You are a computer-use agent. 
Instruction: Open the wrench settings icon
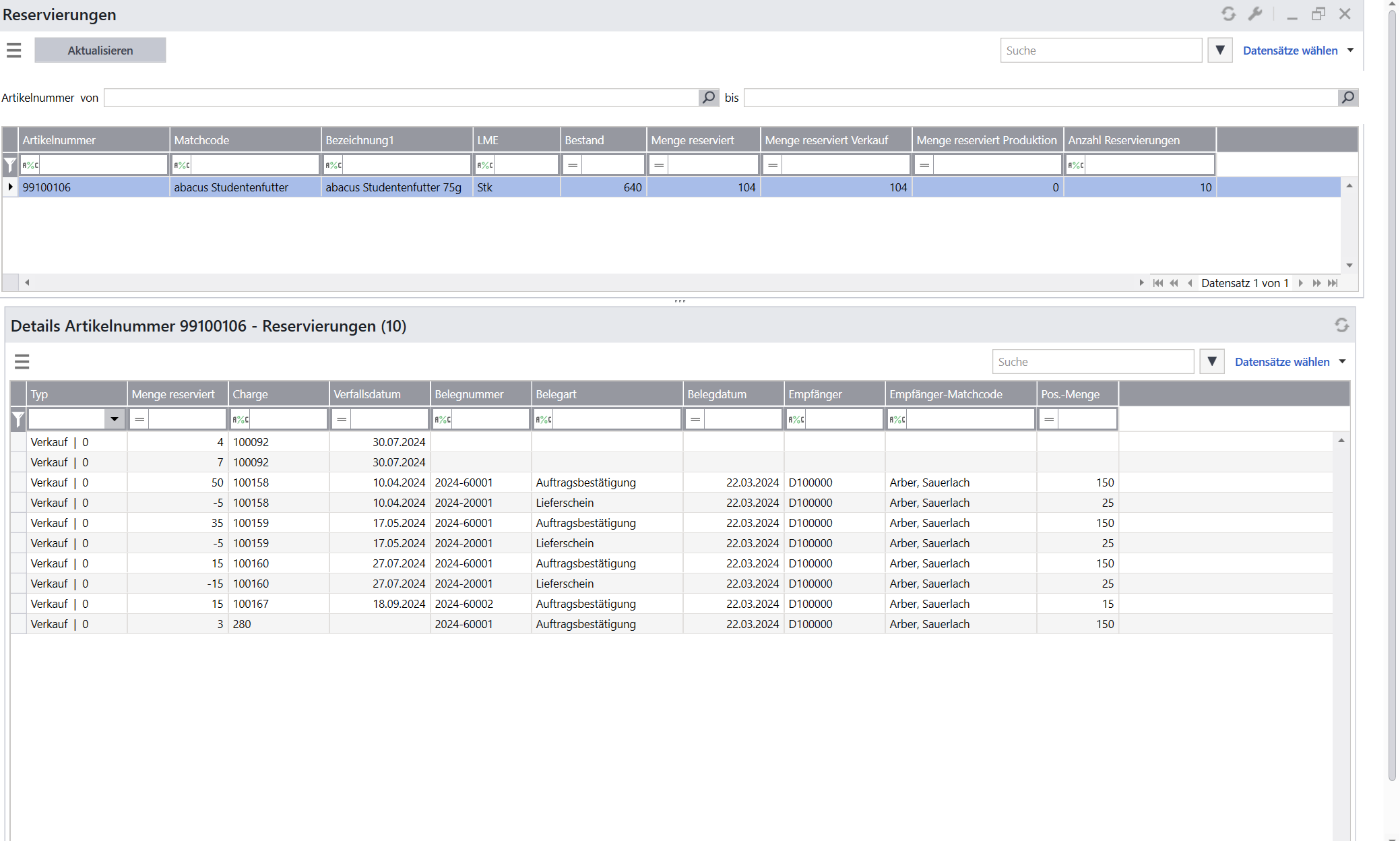pyautogui.click(x=1254, y=14)
